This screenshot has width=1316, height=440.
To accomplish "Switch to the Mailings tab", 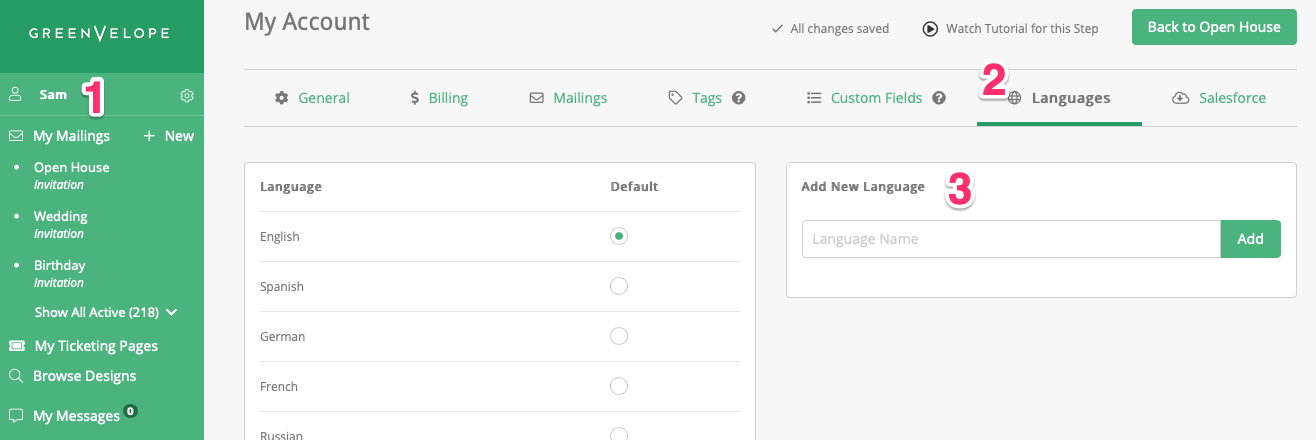I will coord(568,98).
